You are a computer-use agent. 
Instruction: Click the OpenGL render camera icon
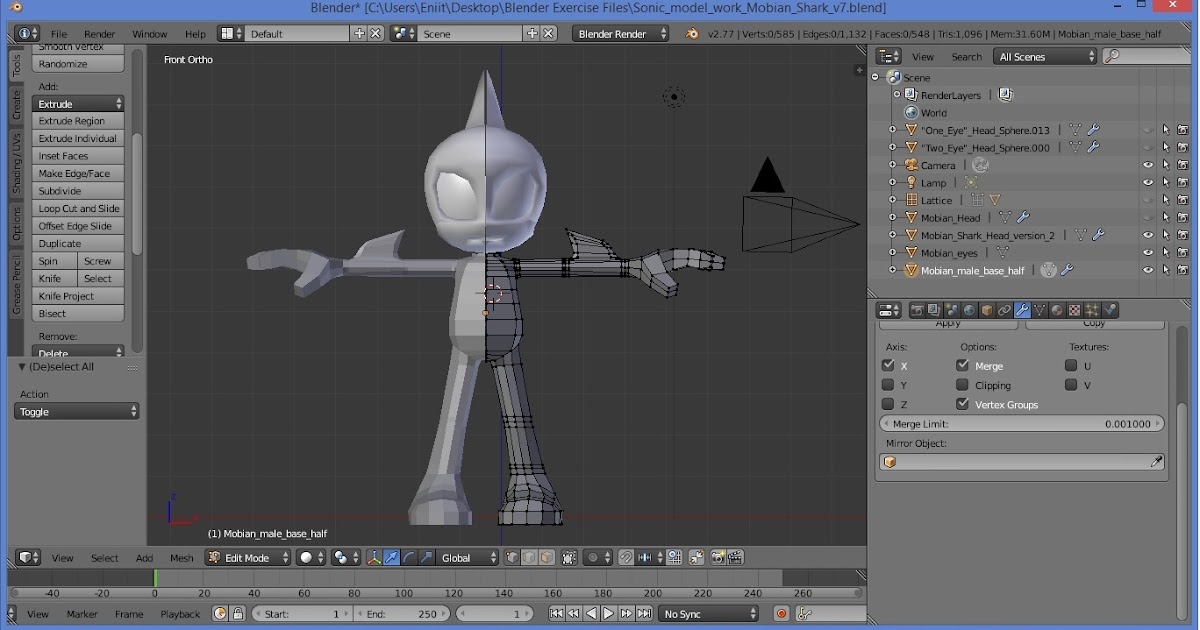[x=718, y=558]
